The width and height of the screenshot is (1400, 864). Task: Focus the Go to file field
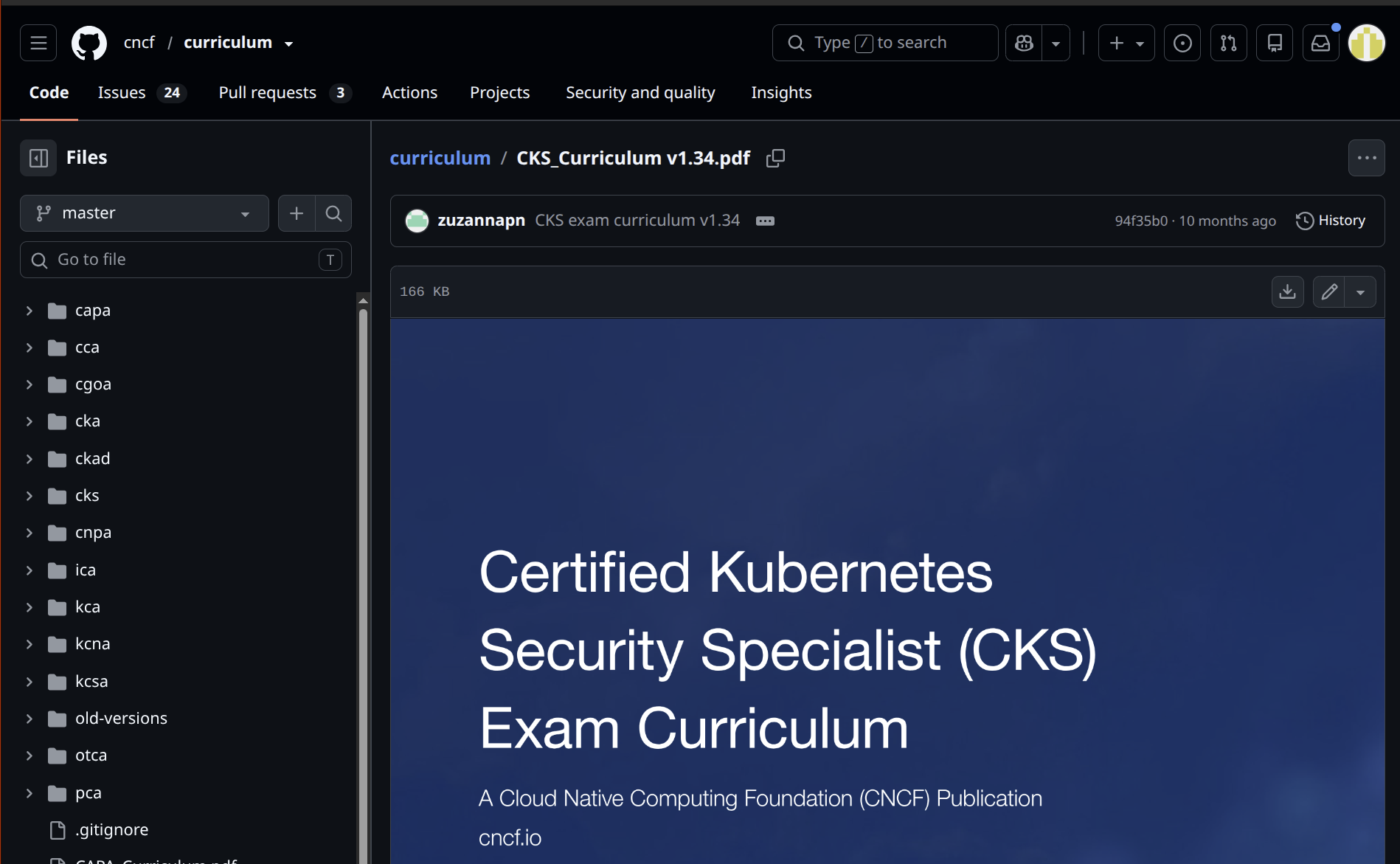(x=186, y=260)
